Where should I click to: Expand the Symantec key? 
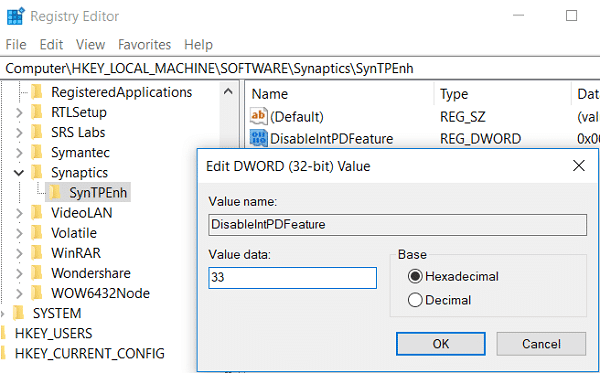[x=19, y=153]
